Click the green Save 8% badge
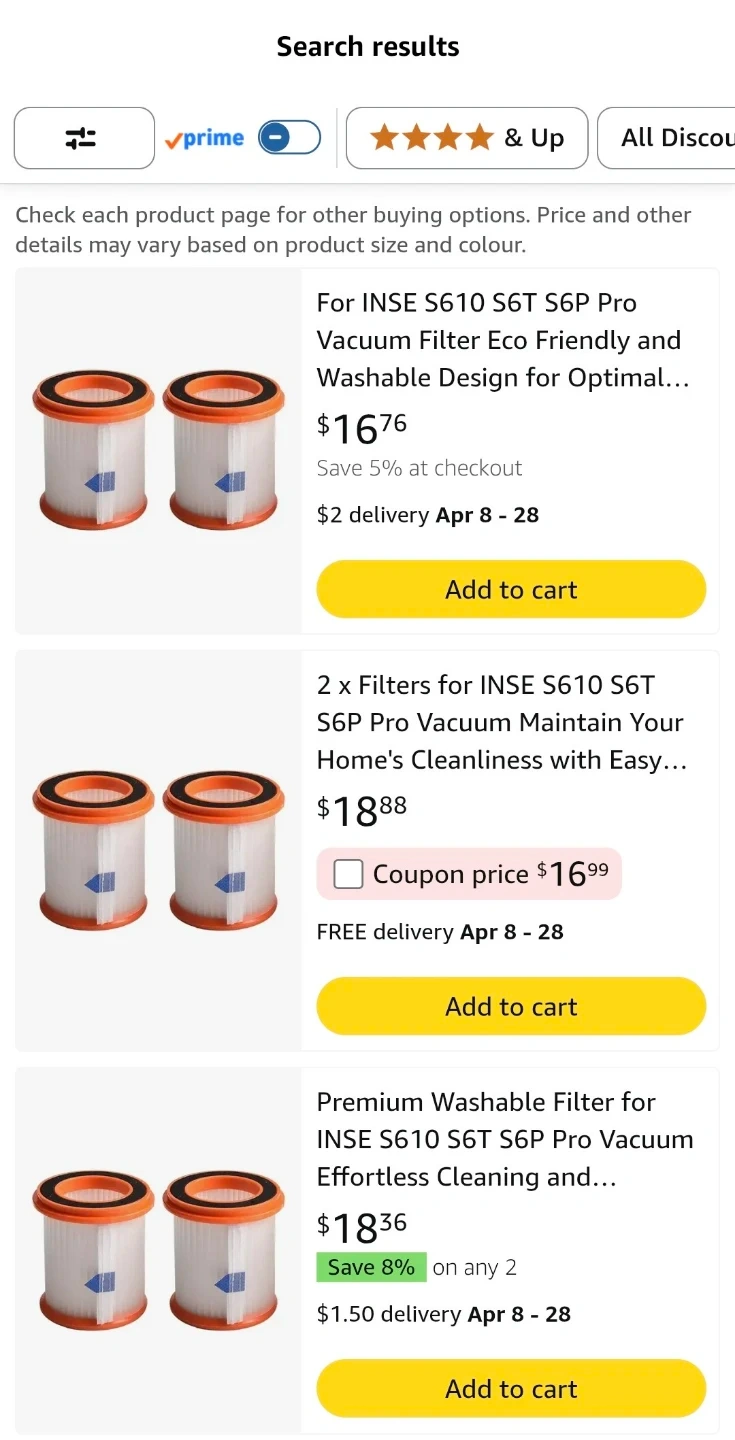This screenshot has height=1440, width=735. coord(371,1267)
